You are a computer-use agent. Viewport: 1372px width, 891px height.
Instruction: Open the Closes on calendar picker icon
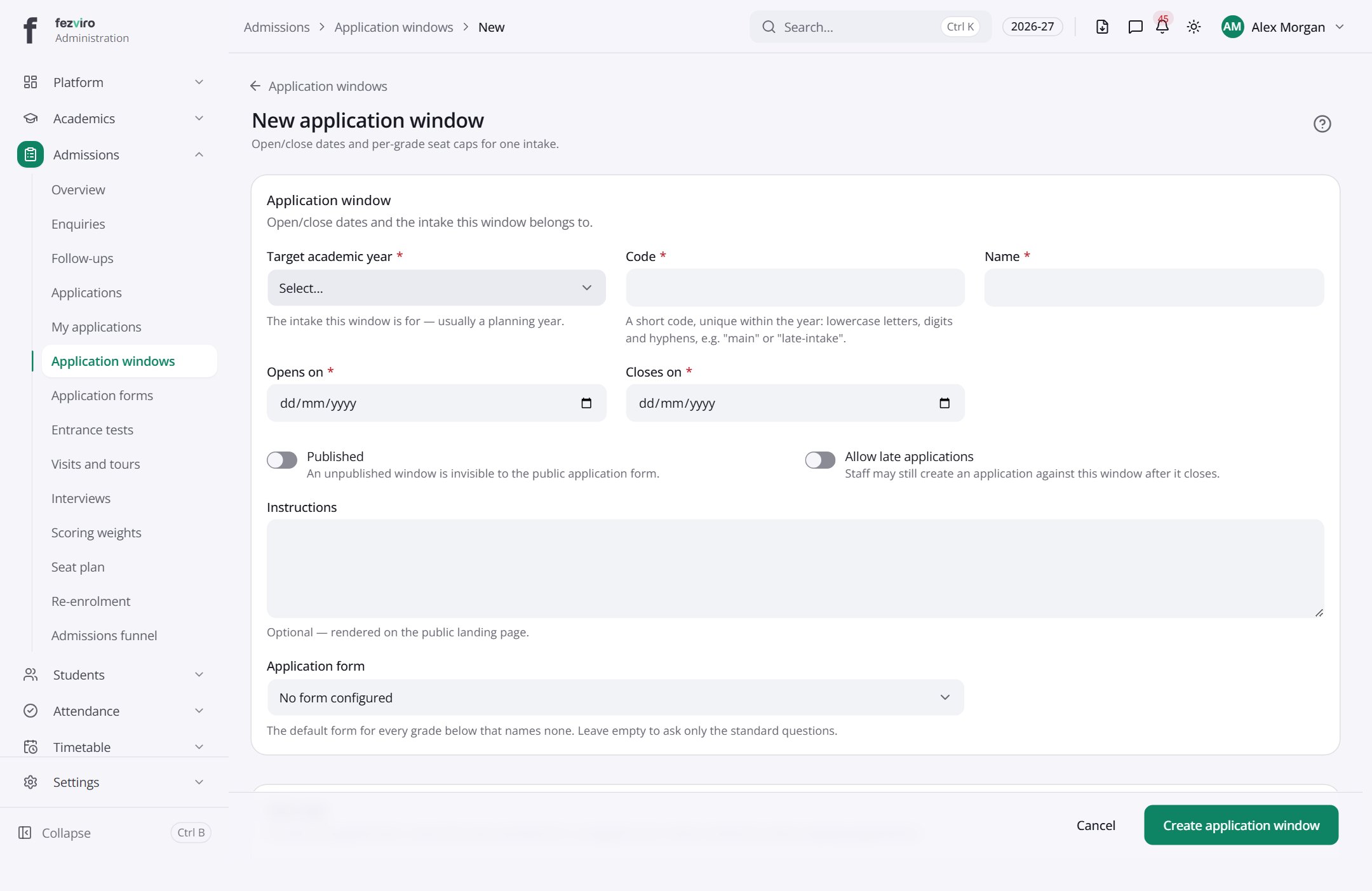coord(945,403)
